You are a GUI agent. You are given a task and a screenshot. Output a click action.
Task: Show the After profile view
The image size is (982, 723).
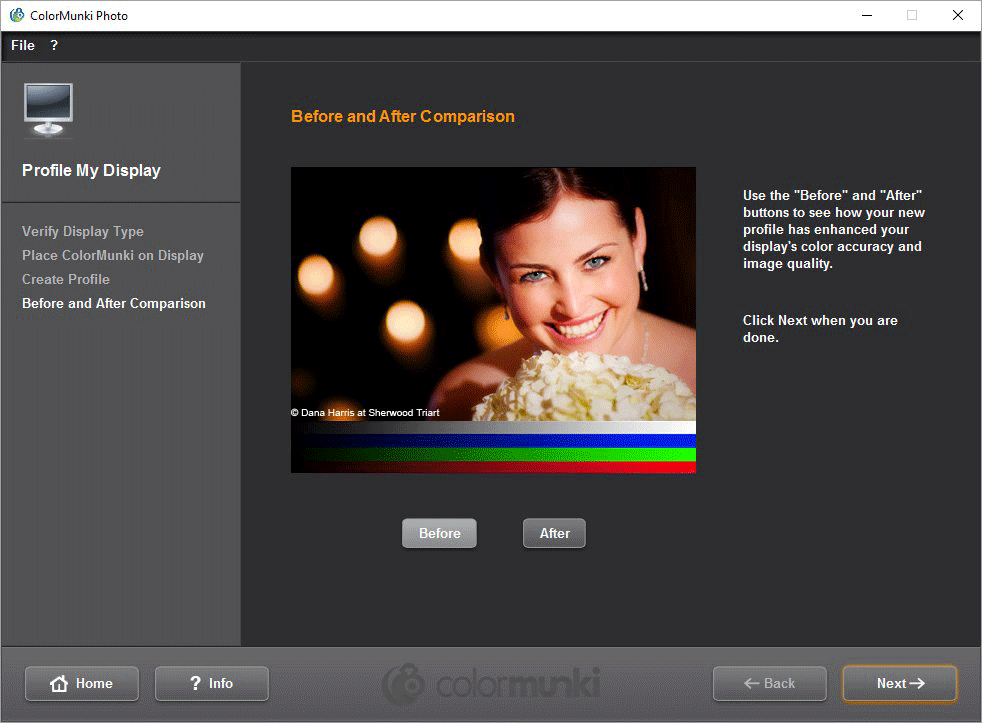click(554, 534)
